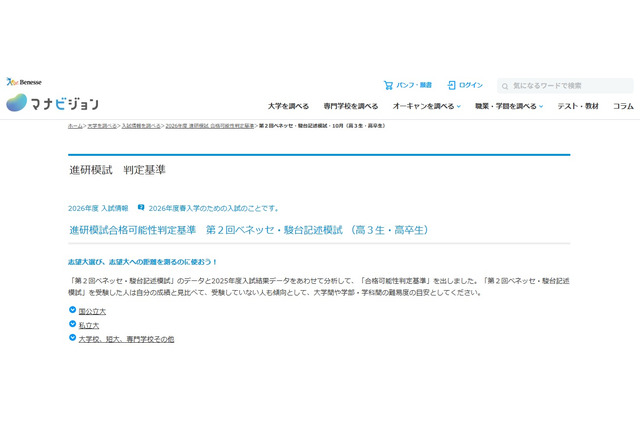Screen dimensions: 640x426
Task: Click the current breadcrumb 第2回ベネッセ・駿台記述模試・10月
Action: (322, 126)
